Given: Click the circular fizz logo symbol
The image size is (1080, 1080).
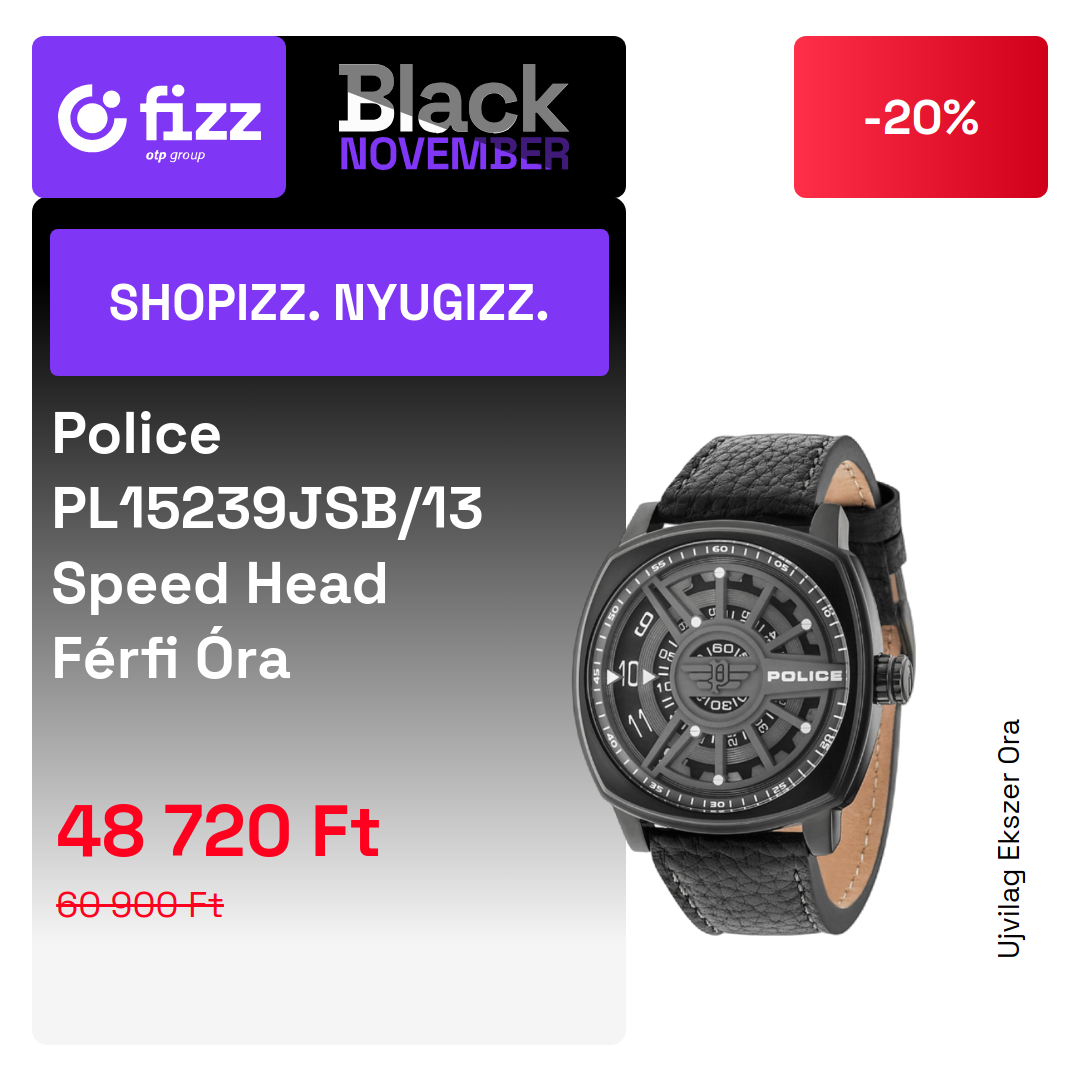Looking at the screenshot, I should (92, 118).
